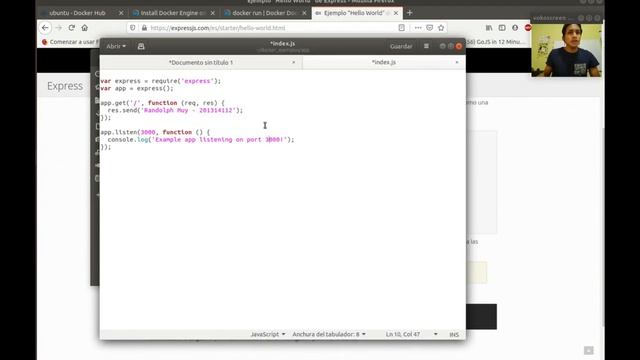
Task: Open a new Firefox tab
Action: (x=409, y=13)
